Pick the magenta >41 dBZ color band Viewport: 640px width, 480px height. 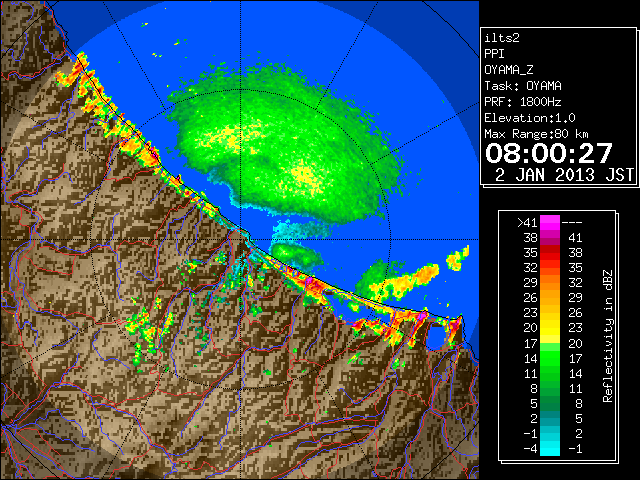click(550, 223)
